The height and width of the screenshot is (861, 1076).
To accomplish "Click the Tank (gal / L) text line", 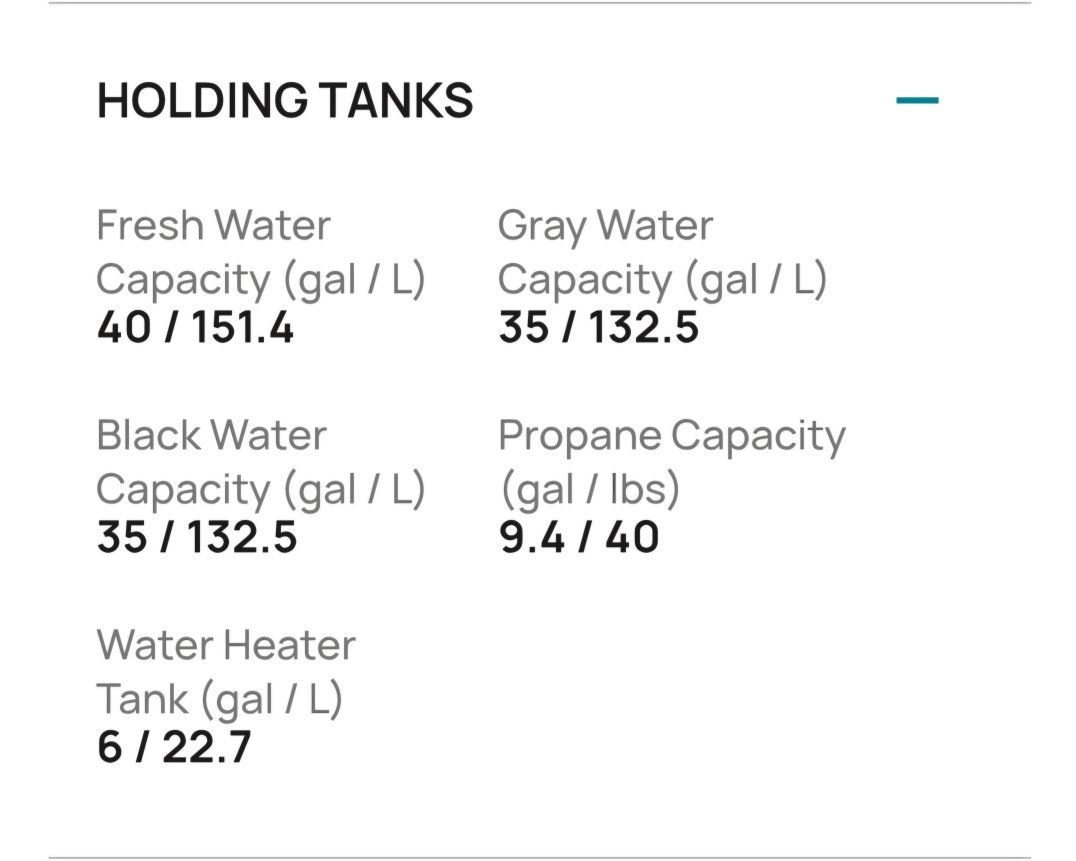I will click(x=219, y=699).
